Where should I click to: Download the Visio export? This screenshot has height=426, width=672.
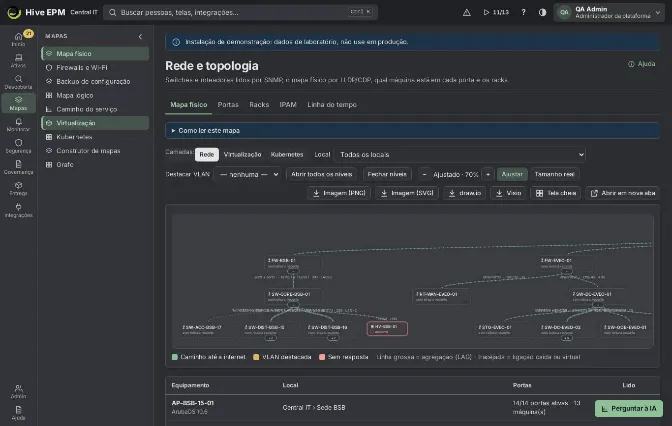[x=508, y=193]
